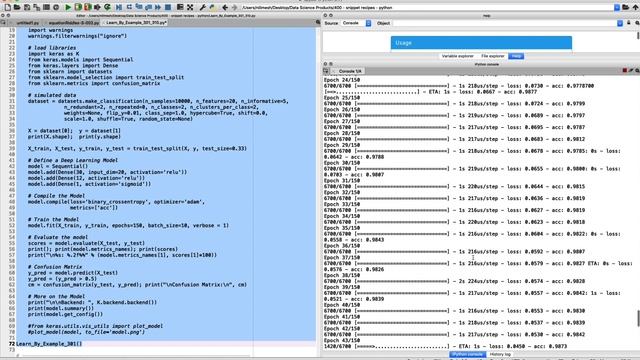Select the Console 1/A tab
The height and width of the screenshot is (360, 640).
(349, 71)
